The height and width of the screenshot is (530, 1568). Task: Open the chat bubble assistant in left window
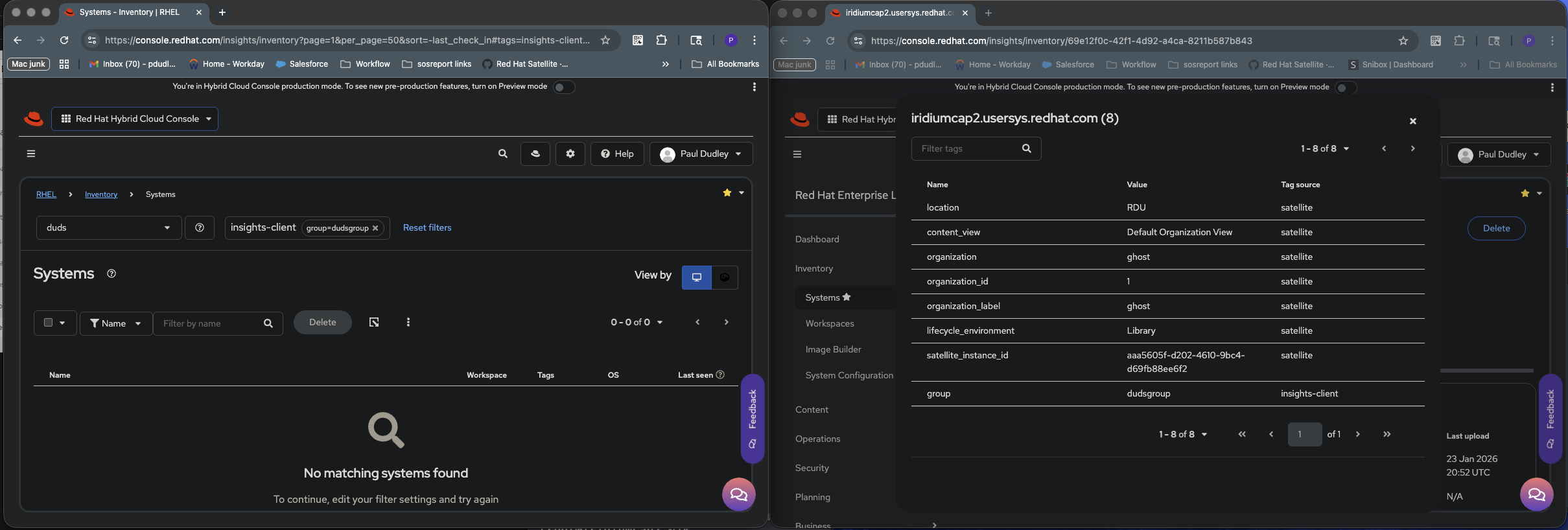point(738,494)
